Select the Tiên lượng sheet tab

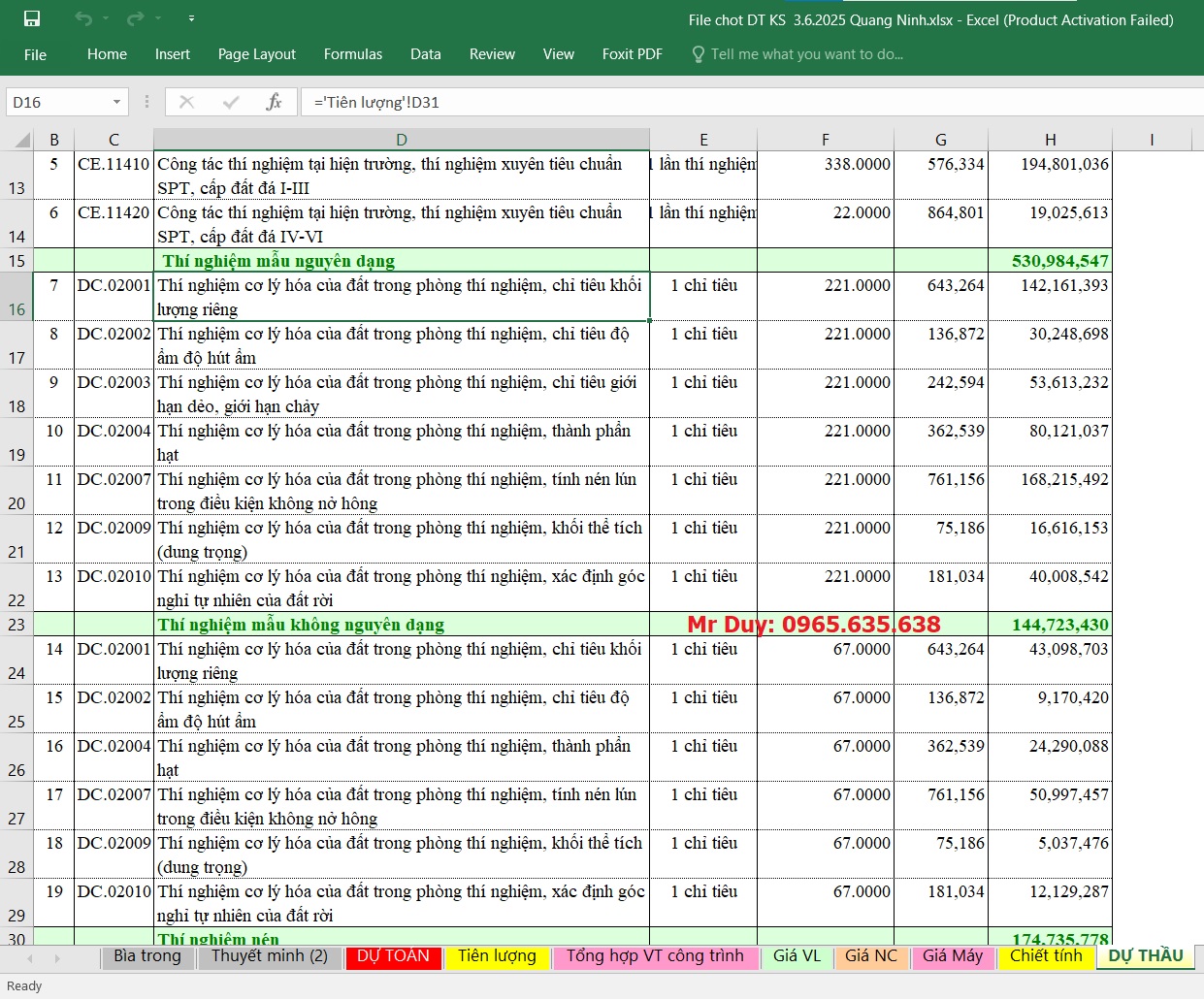tap(497, 956)
